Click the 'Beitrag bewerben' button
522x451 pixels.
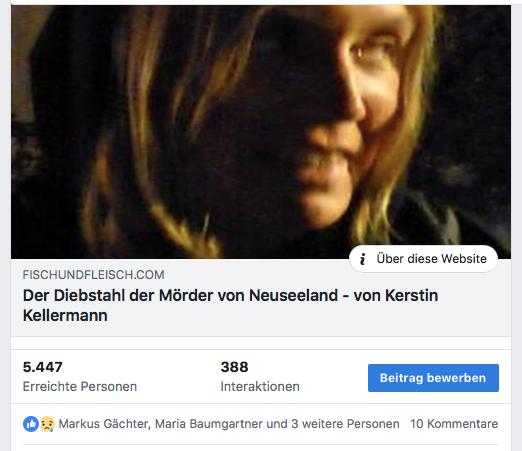(x=433, y=378)
